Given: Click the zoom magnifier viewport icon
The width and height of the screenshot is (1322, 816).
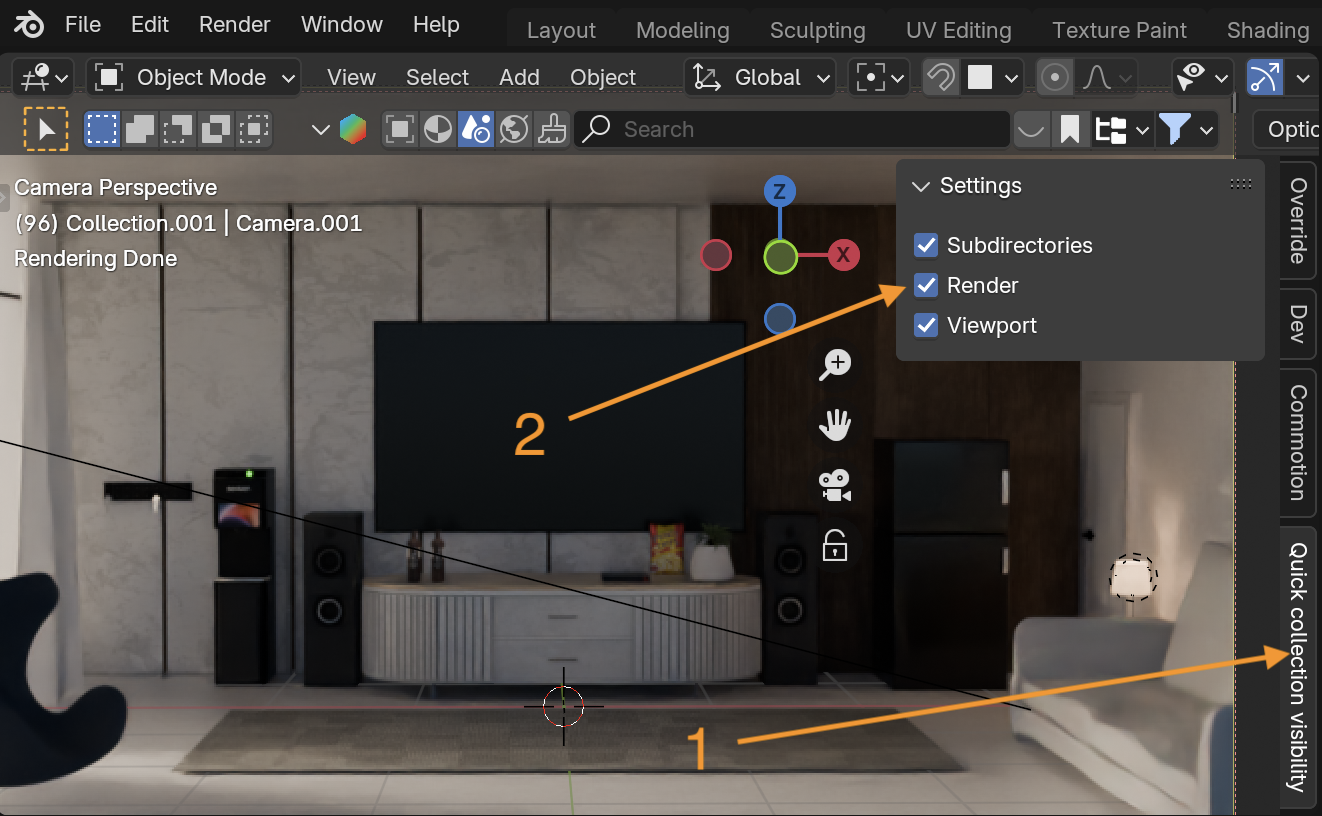Looking at the screenshot, I should (x=835, y=365).
